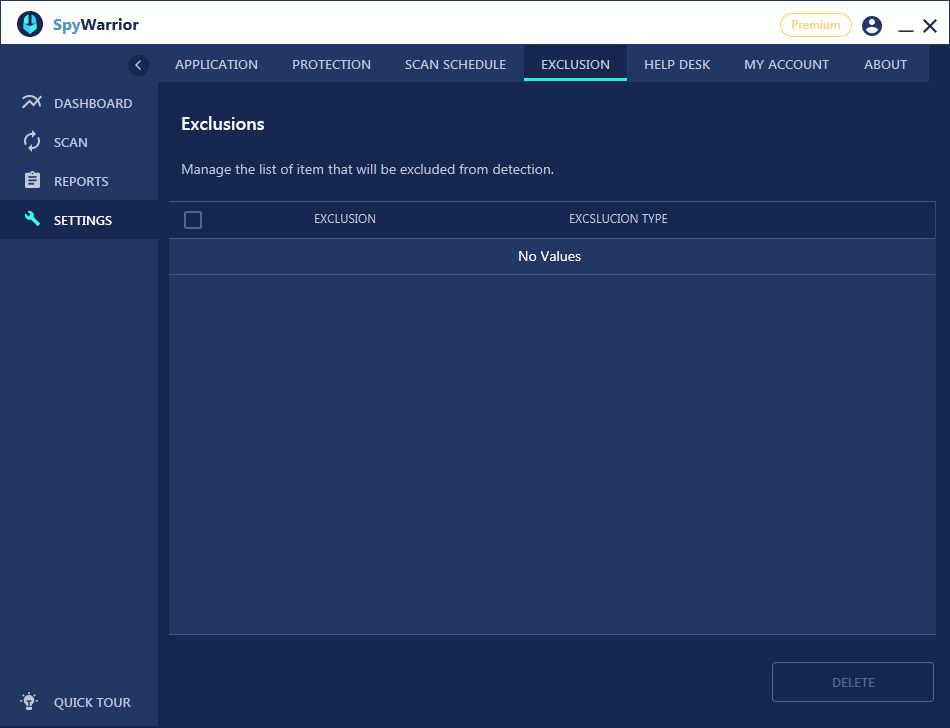Open the My Account tab
Screen dimensions: 950x728
[786, 64]
